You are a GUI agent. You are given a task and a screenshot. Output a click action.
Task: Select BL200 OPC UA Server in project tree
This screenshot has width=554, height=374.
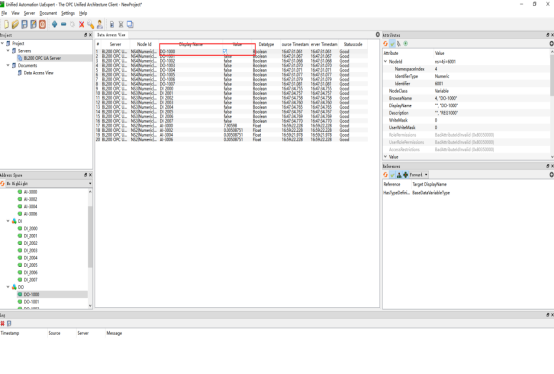(42, 58)
